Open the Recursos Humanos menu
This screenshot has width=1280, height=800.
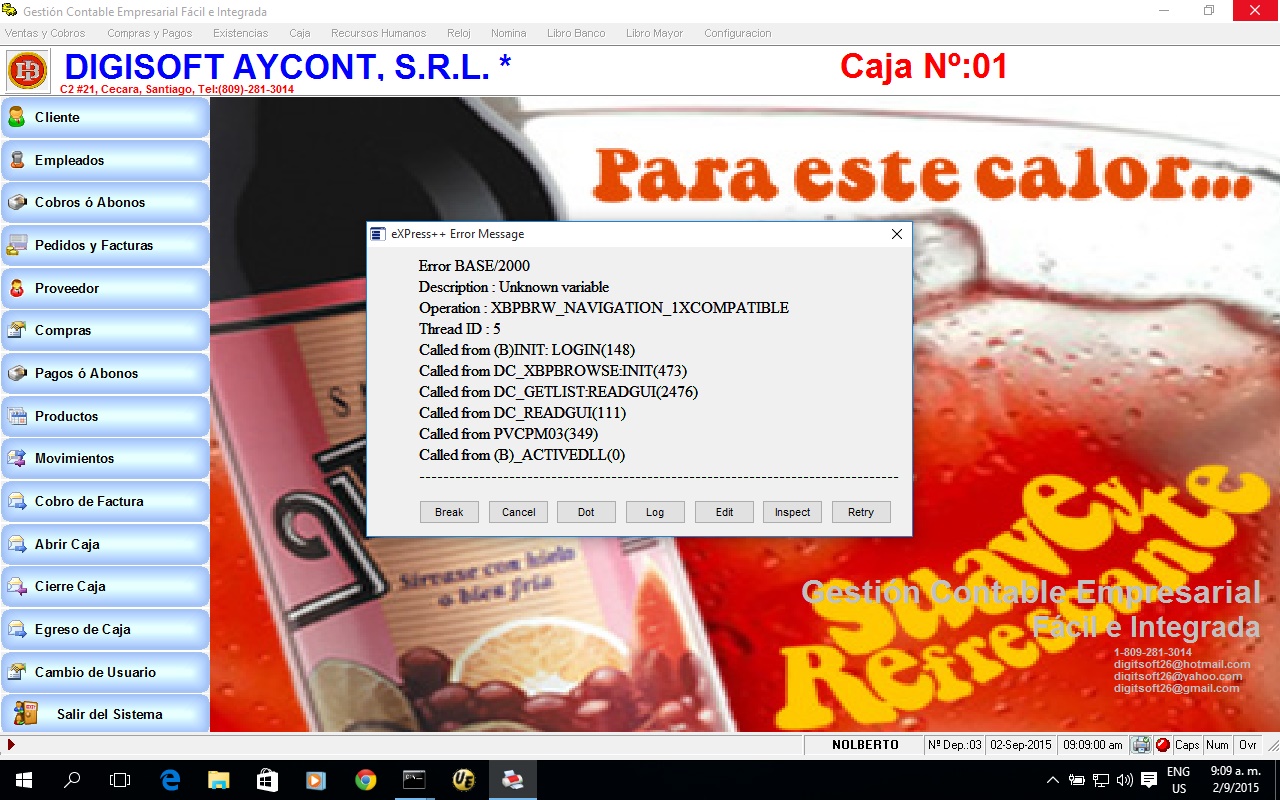[x=378, y=33]
